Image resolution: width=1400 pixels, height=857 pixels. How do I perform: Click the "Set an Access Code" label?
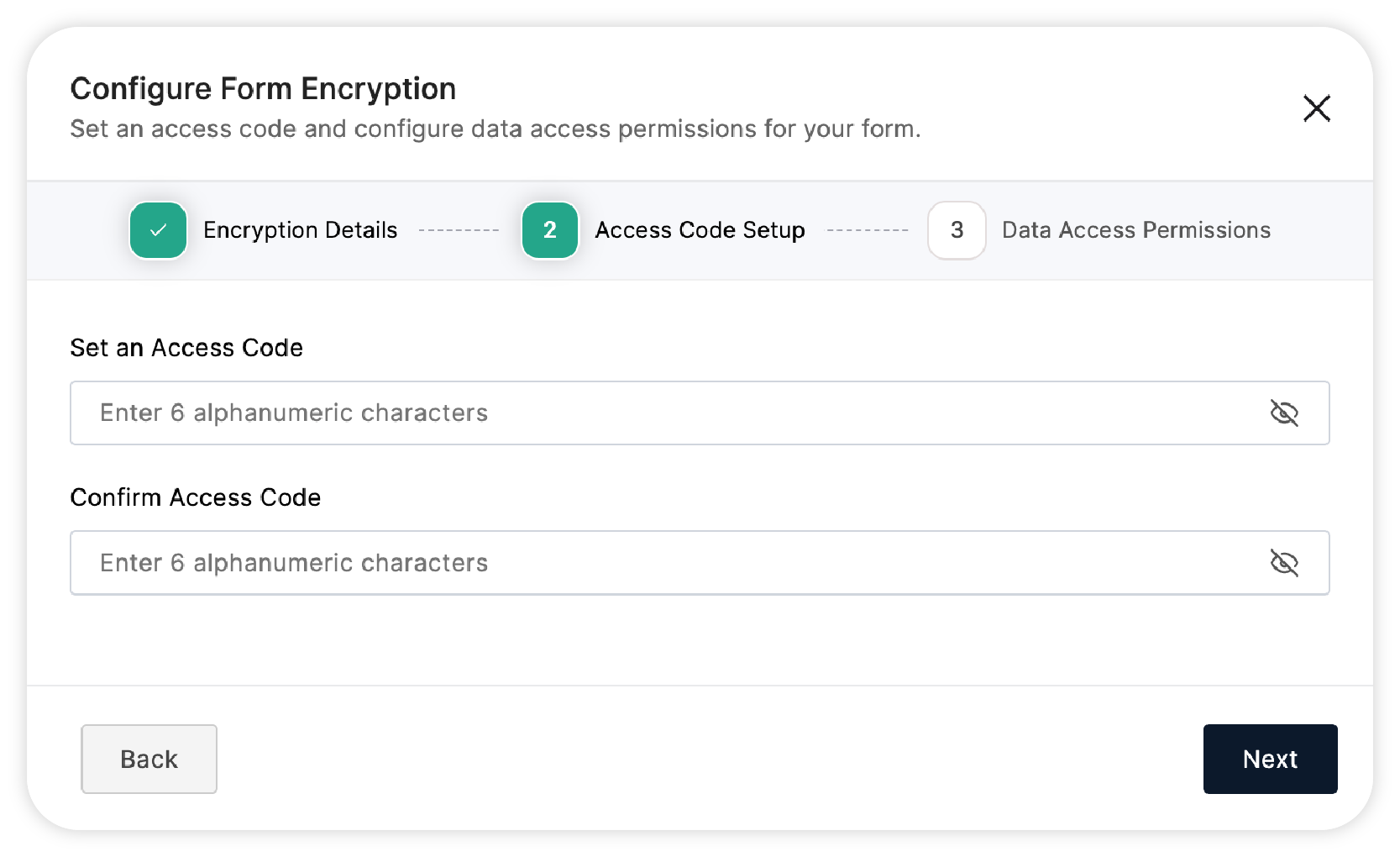click(186, 348)
